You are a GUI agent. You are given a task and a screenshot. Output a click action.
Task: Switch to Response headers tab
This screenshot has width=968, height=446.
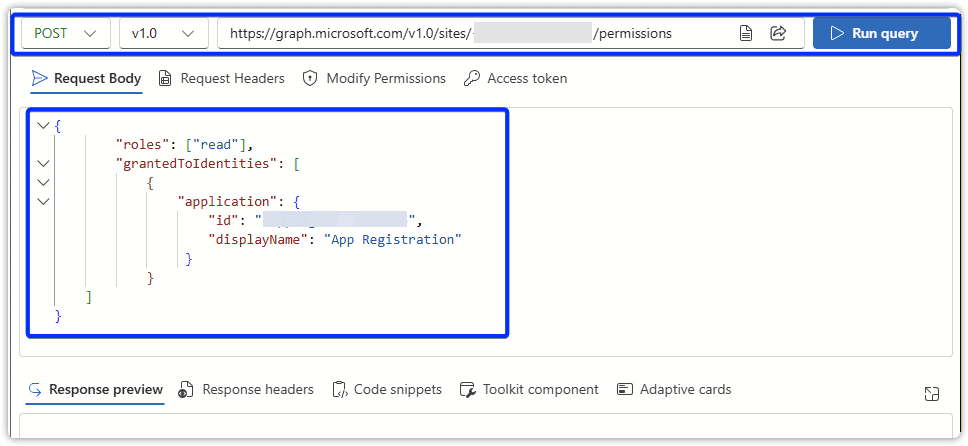(246, 390)
